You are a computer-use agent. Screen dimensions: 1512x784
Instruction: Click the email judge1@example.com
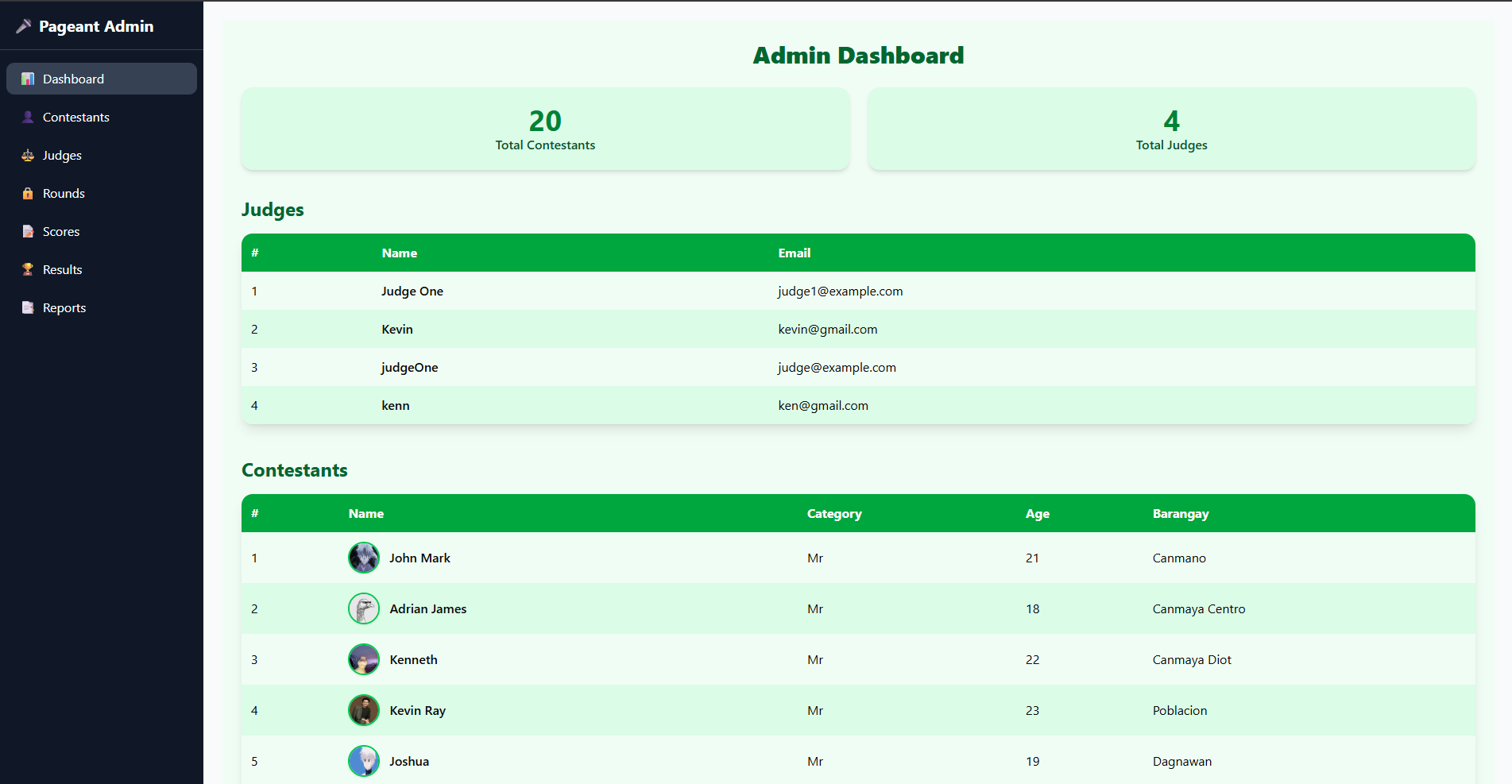(840, 291)
